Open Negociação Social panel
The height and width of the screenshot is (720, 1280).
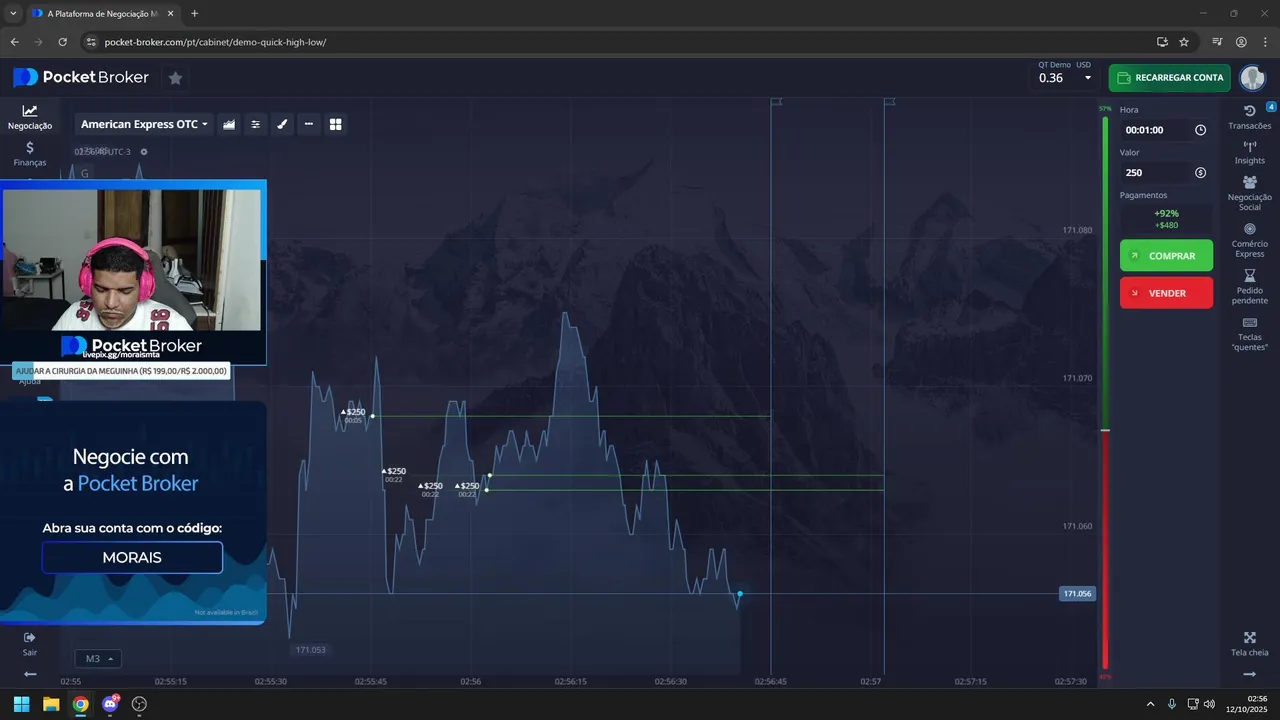click(1250, 193)
